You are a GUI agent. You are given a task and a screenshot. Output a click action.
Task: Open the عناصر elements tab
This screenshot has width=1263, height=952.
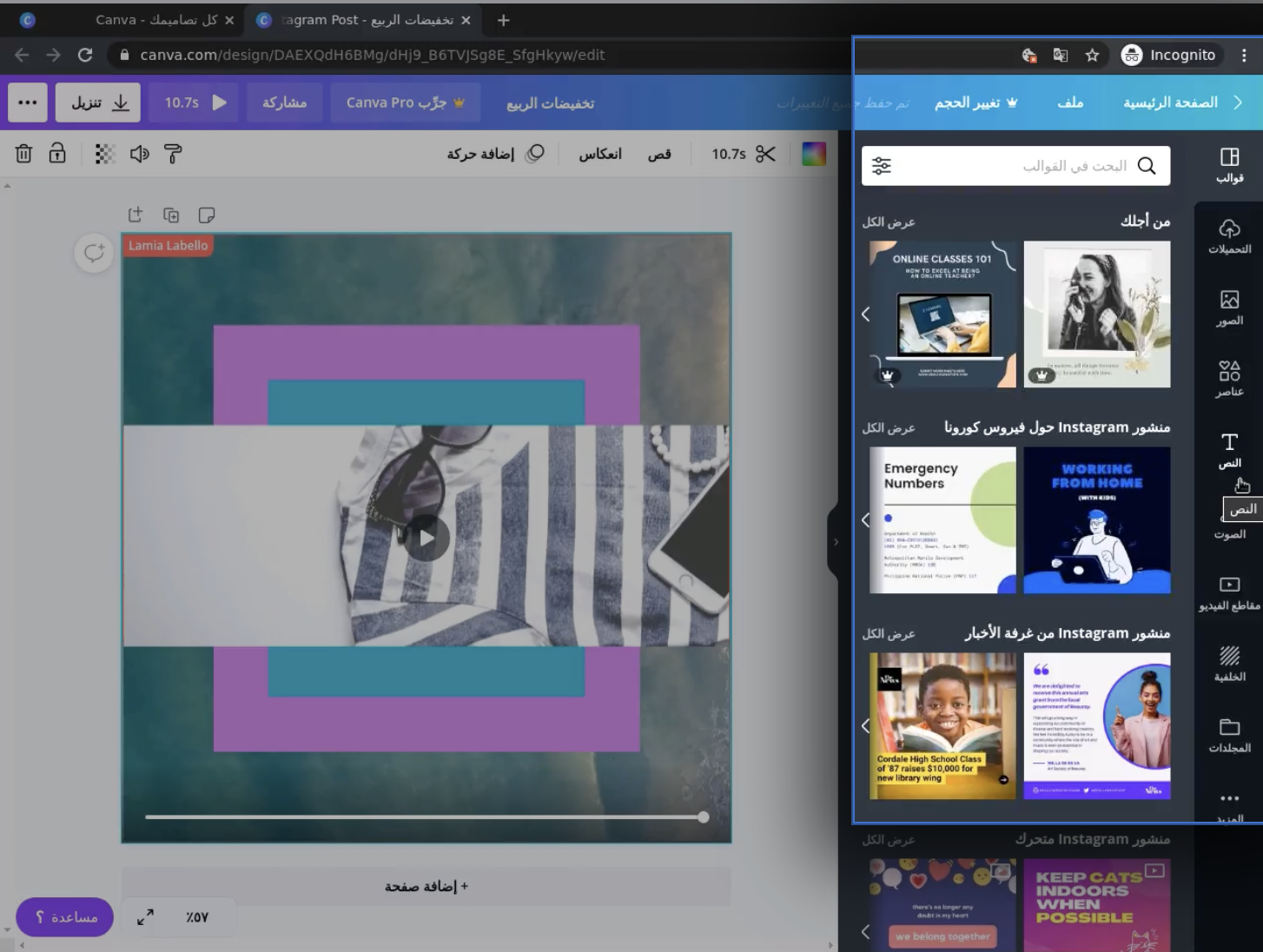pos(1229,379)
